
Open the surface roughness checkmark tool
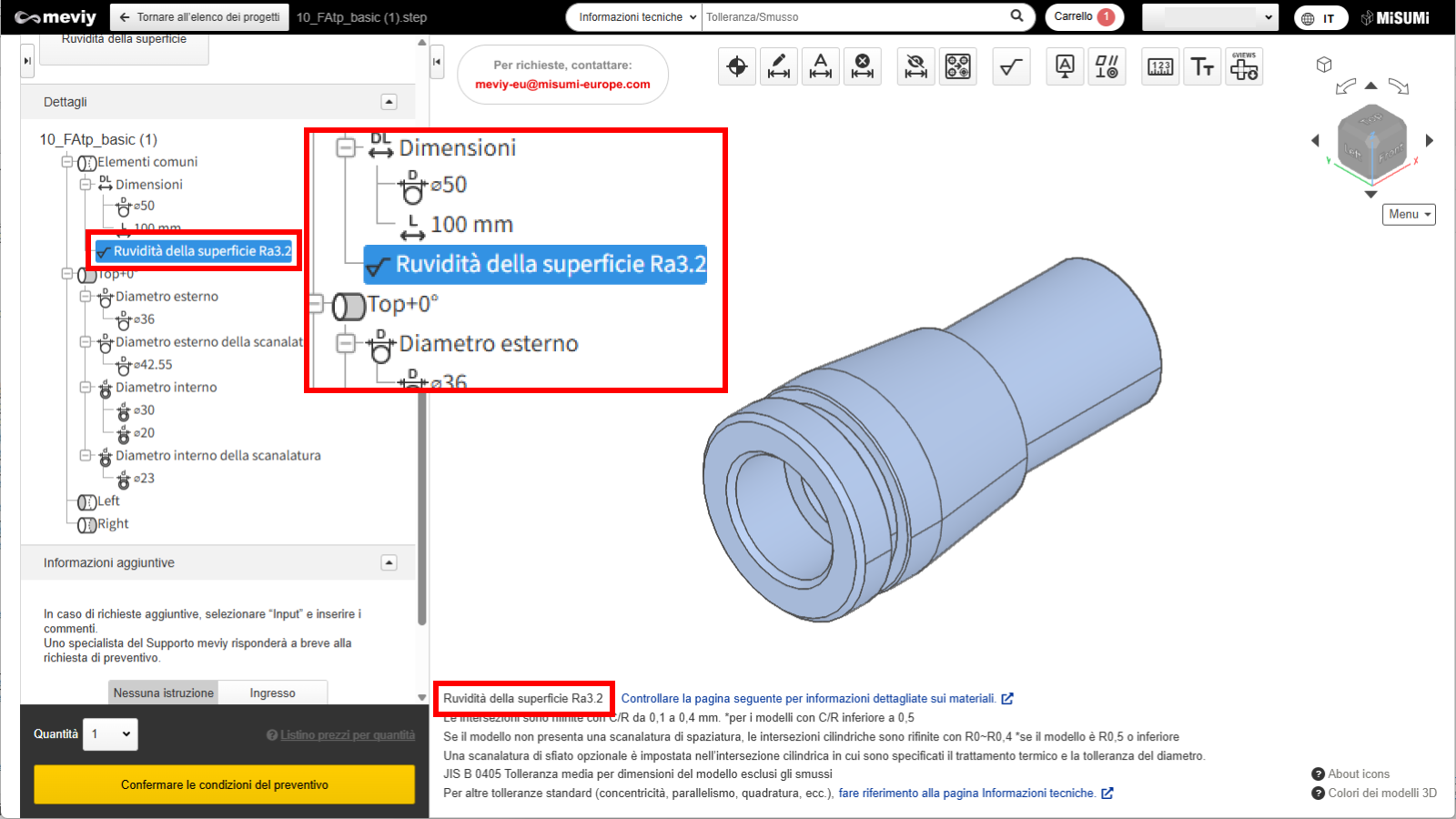tap(1011, 66)
